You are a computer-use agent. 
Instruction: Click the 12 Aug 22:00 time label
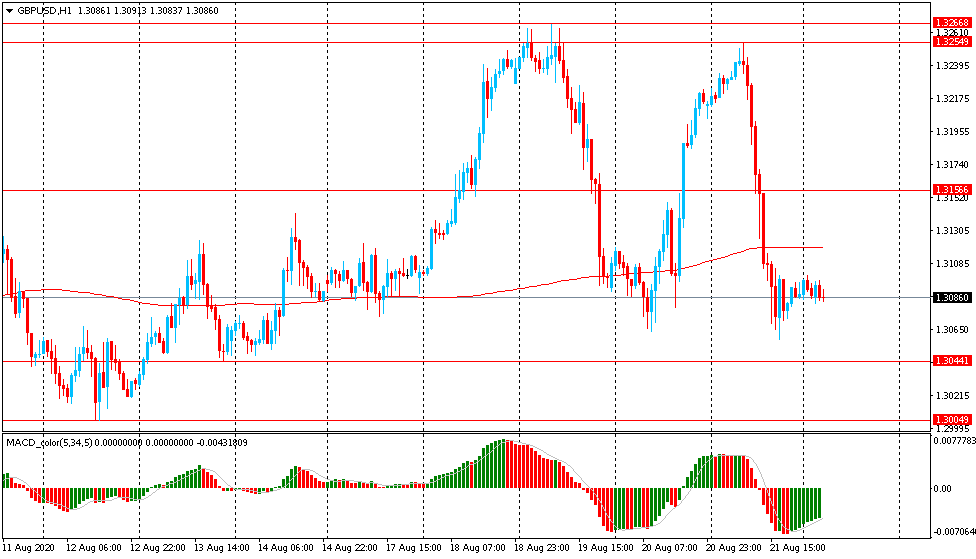click(157, 548)
